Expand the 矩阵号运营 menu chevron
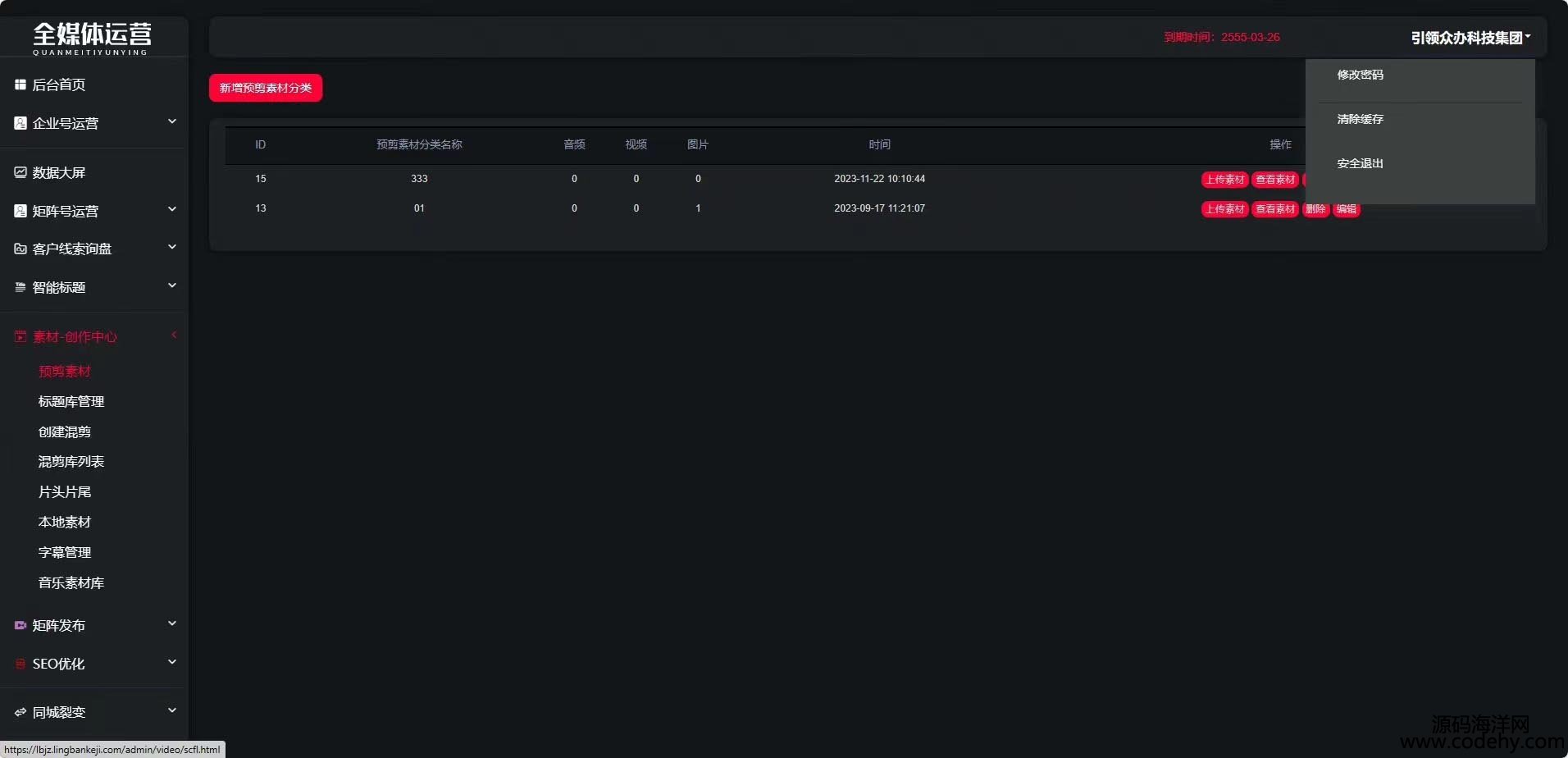This screenshot has width=1568, height=758. tap(172, 209)
